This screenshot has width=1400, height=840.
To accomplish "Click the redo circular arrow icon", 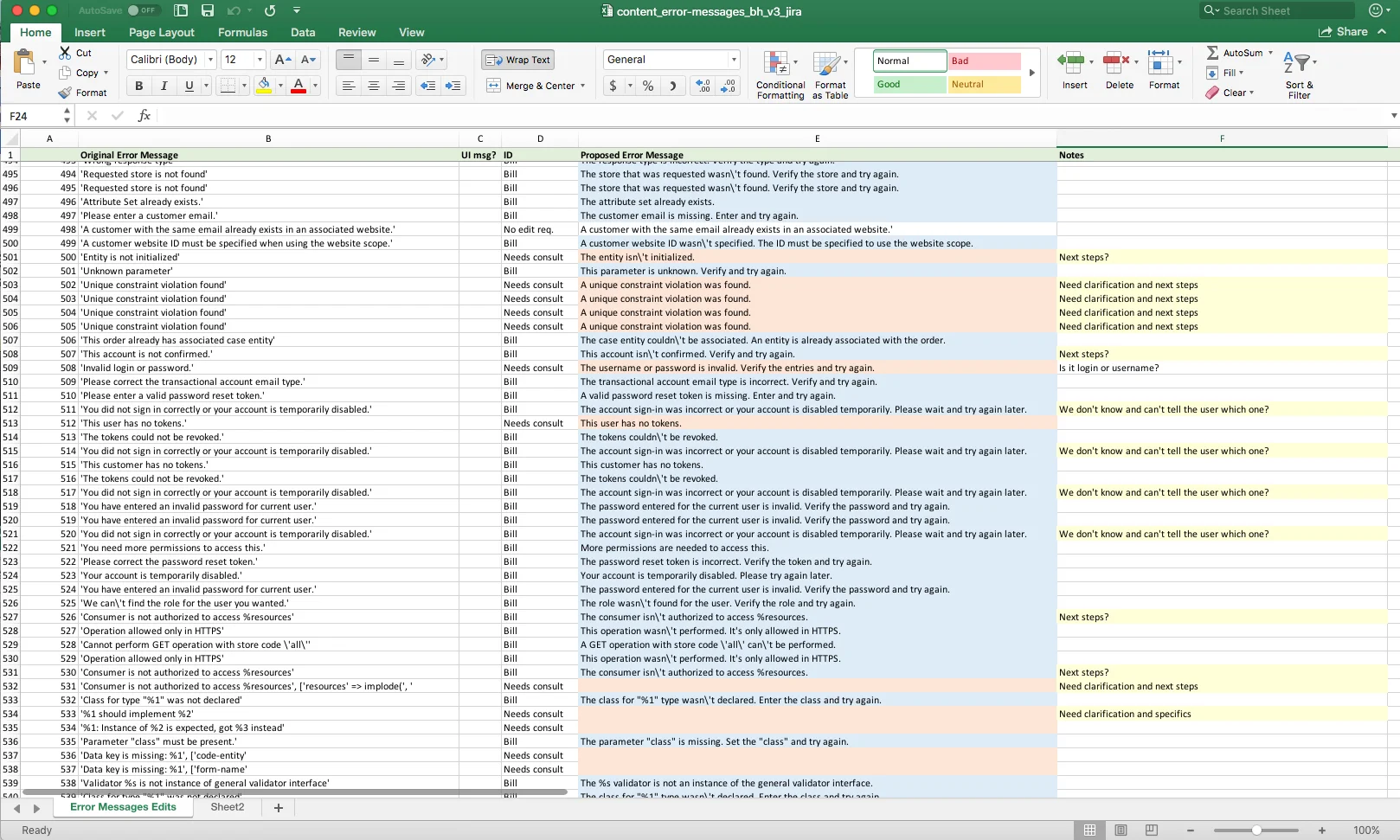I will (270, 10).
